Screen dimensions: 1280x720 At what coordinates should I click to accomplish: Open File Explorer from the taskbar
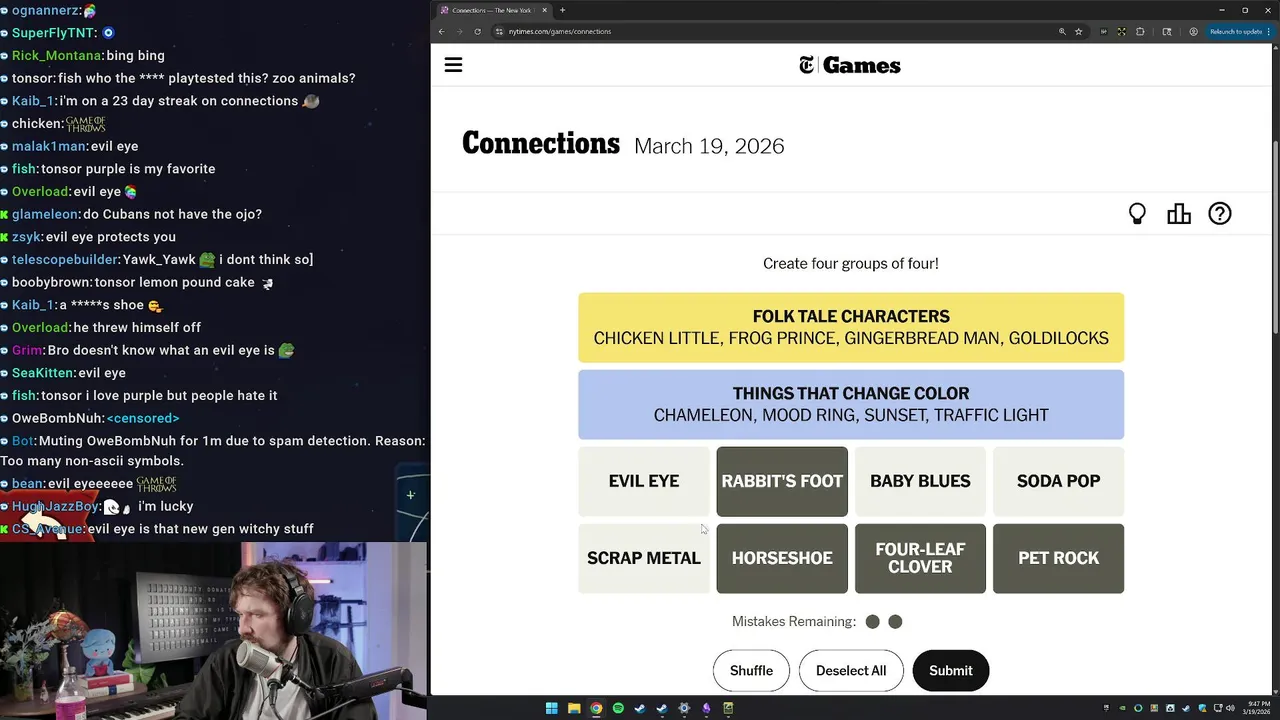click(574, 708)
